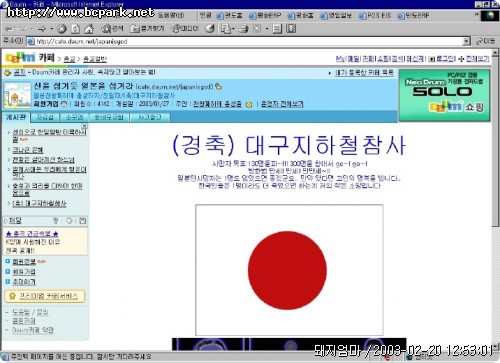The image size is (500, 363).
Task: Stop loading with the Stop toolbar icon
Action: (x=62, y=29)
